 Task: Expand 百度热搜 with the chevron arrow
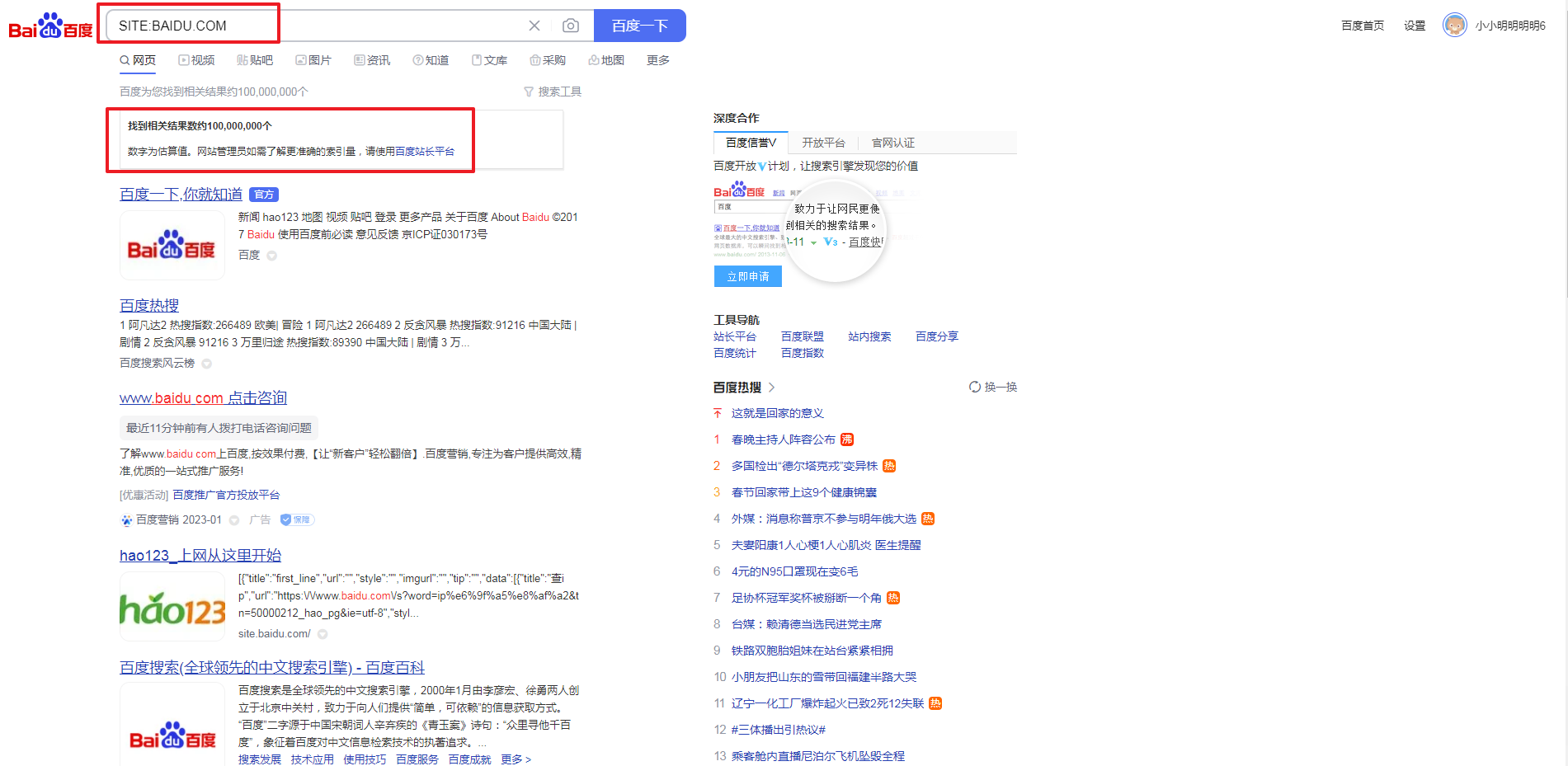(772, 387)
